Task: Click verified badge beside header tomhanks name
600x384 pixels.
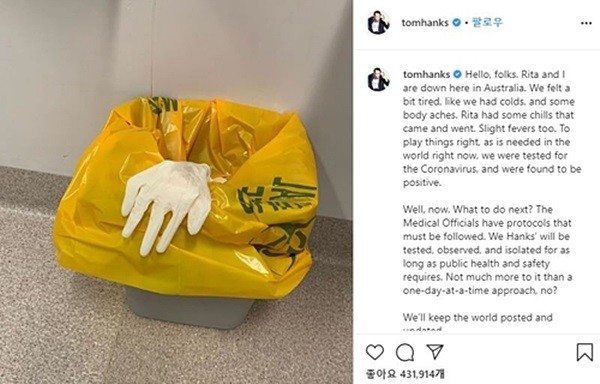Action: point(457,23)
